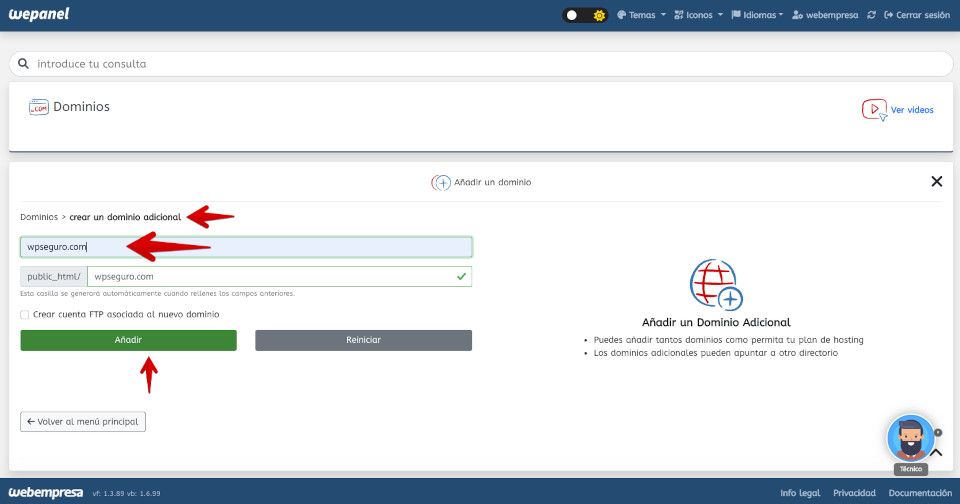The width and height of the screenshot is (960, 504).
Task: Click the Ver videos play icon
Action: (874, 110)
